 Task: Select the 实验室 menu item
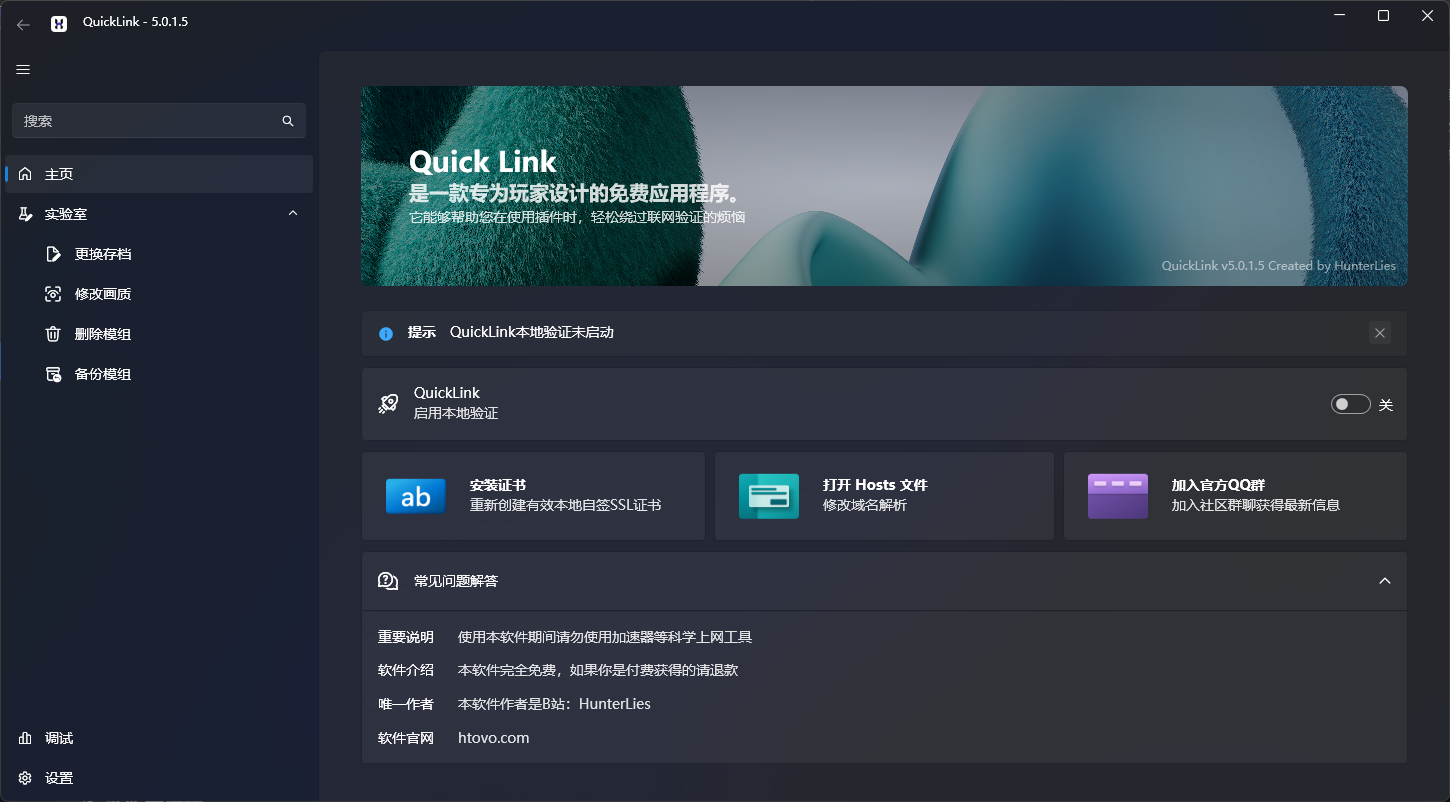(x=159, y=214)
